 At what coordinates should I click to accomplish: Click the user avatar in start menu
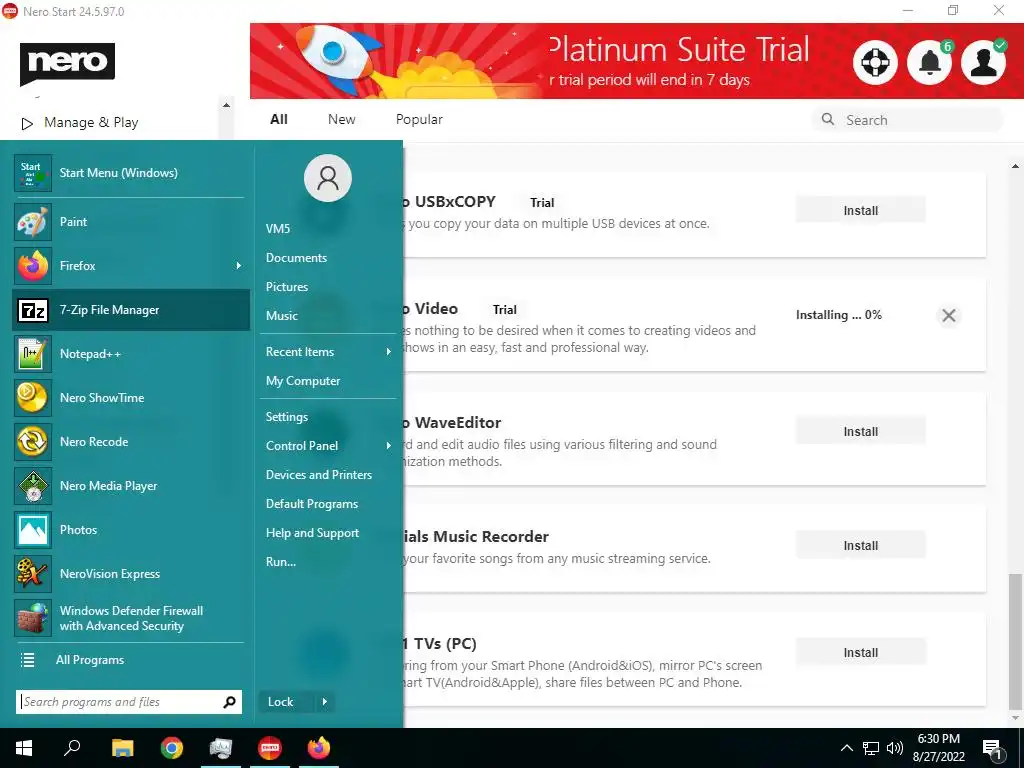tap(328, 178)
